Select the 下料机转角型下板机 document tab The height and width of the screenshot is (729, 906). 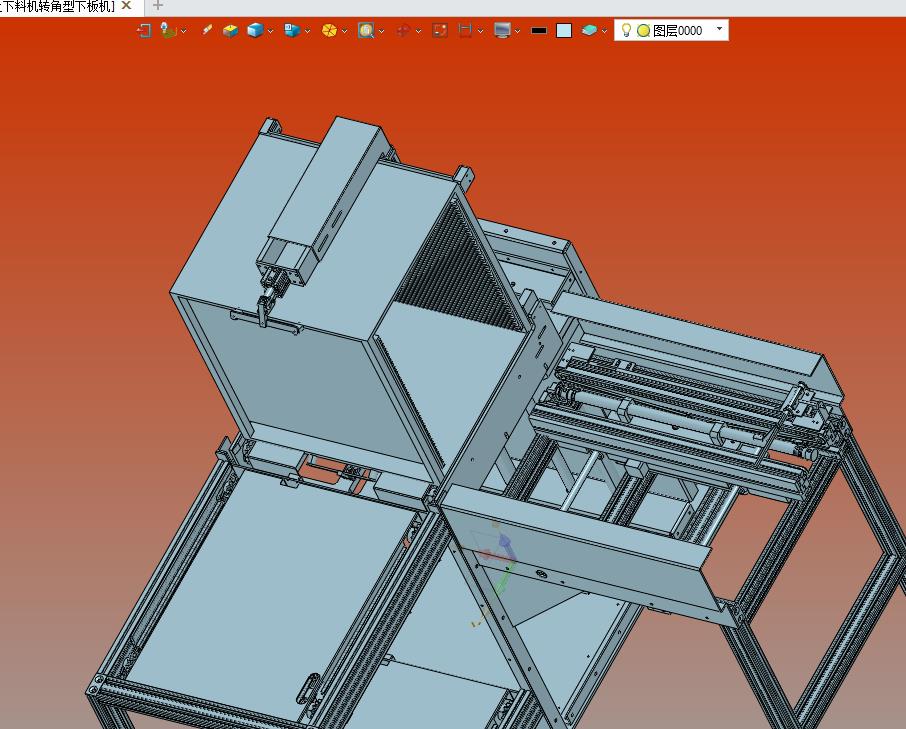58,6
